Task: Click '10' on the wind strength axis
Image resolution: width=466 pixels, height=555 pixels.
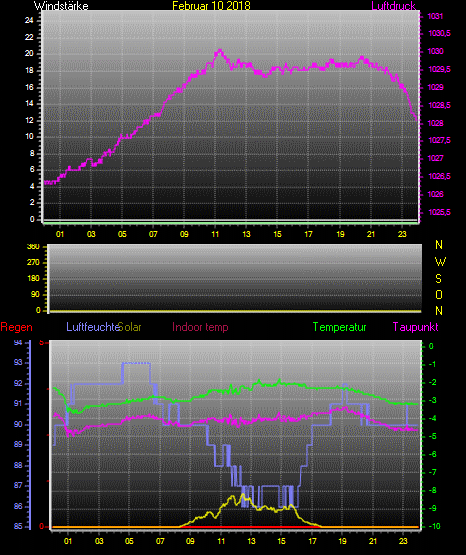Action: point(29,136)
